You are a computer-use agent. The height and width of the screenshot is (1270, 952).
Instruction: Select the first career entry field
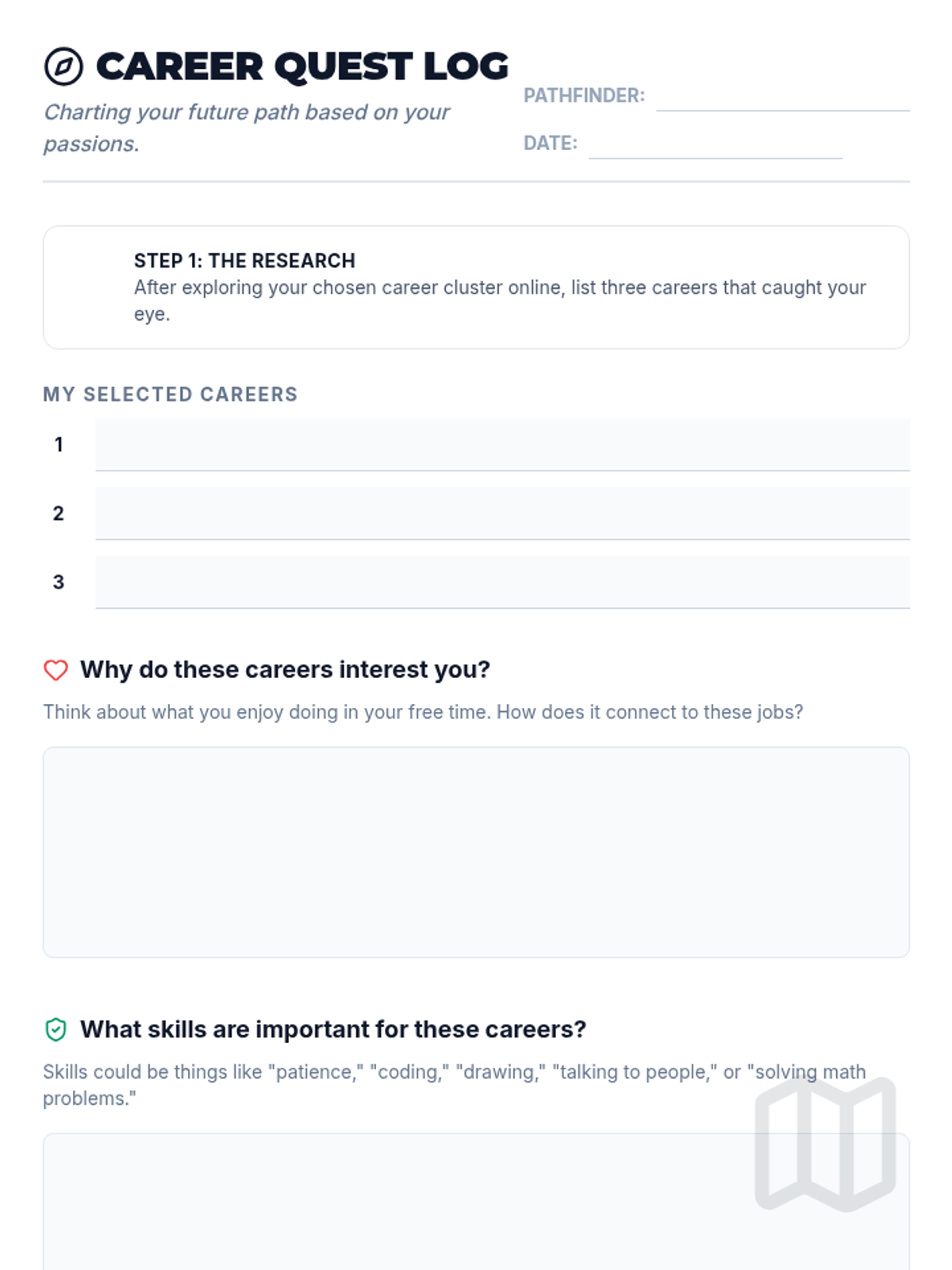pos(502,444)
